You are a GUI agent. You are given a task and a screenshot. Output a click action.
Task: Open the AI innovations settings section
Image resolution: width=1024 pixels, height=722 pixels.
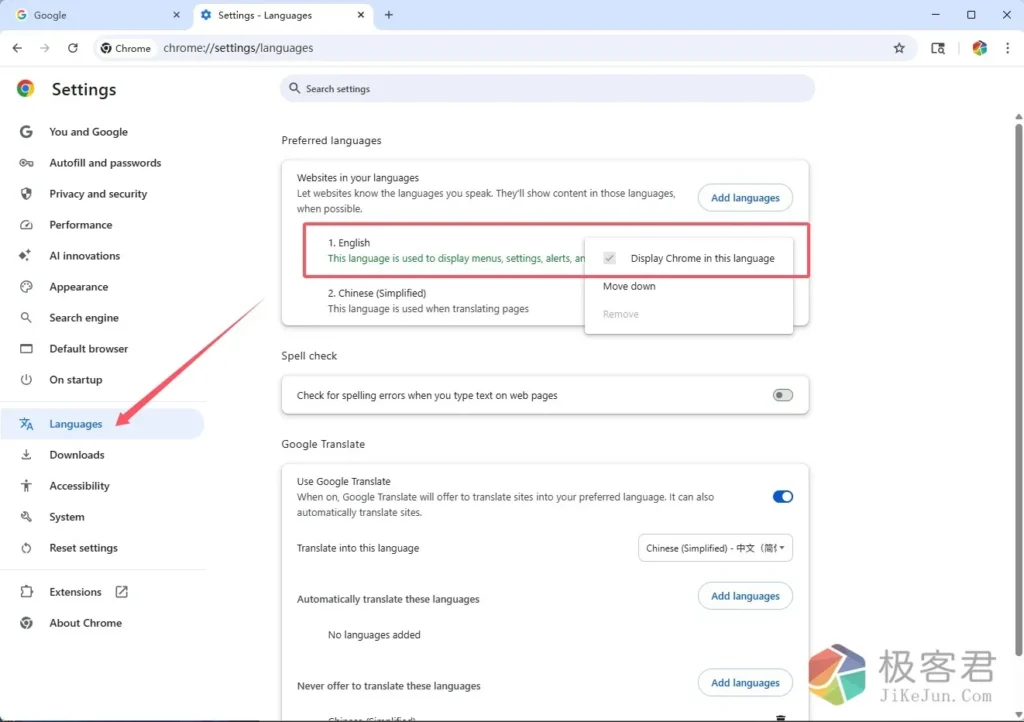click(x=84, y=256)
